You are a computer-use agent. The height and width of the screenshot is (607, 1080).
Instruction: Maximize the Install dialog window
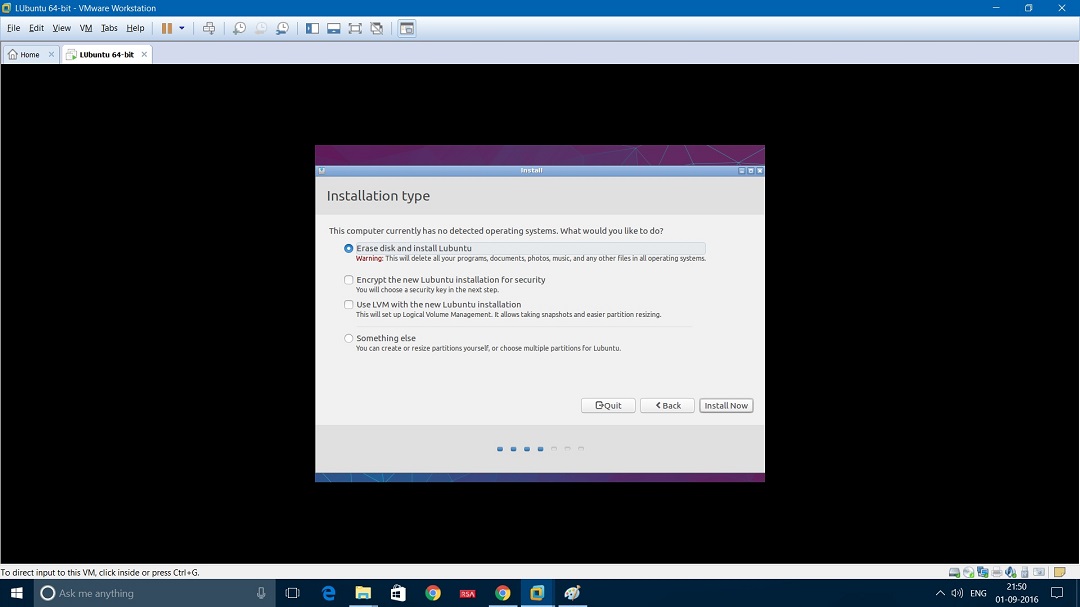click(751, 171)
